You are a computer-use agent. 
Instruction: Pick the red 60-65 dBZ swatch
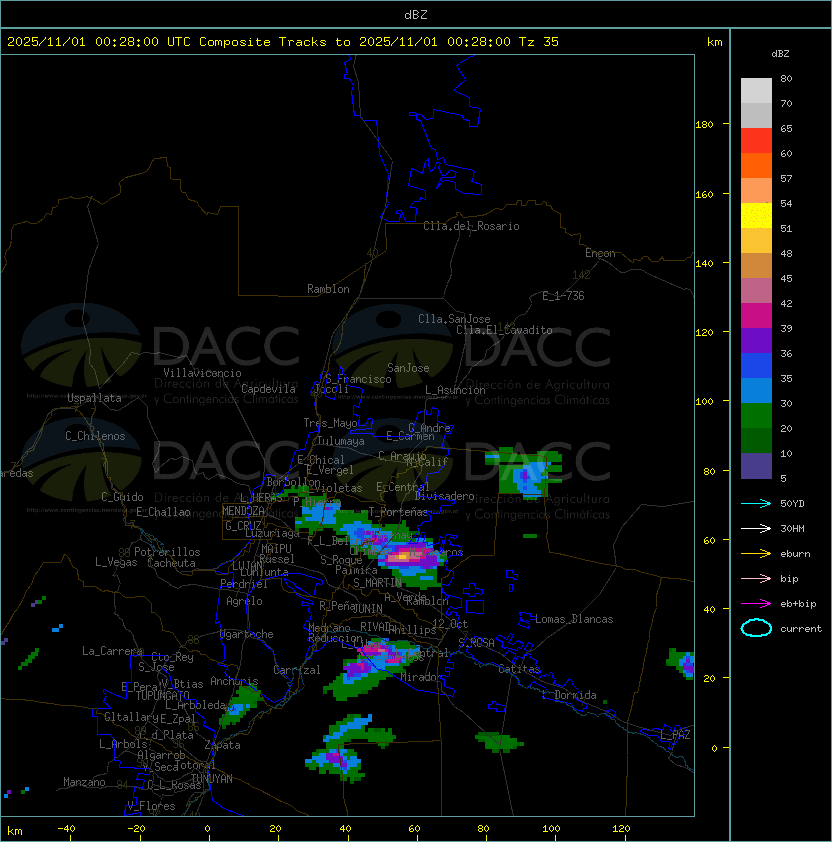[756, 141]
